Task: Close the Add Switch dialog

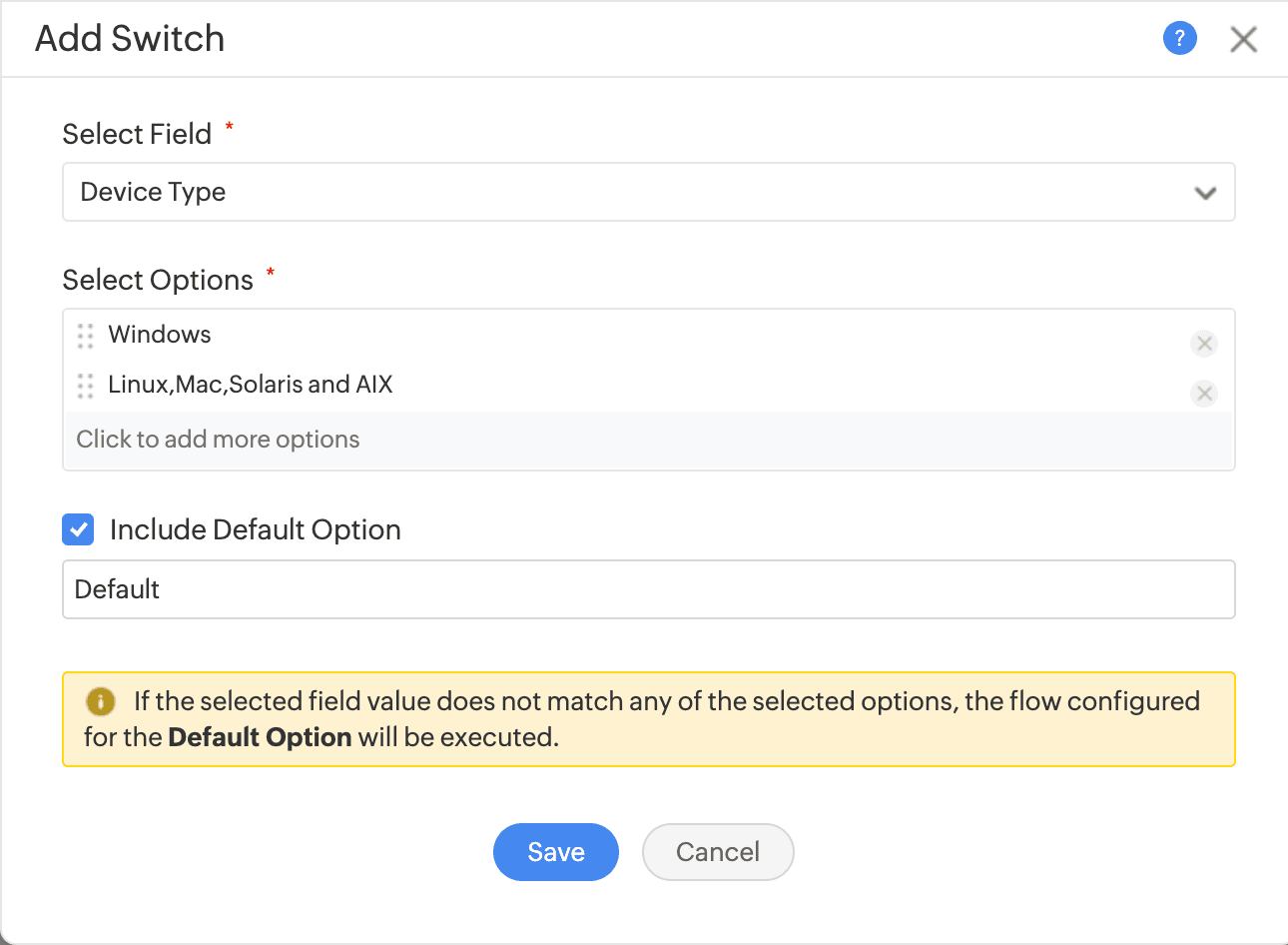Action: tap(1243, 39)
